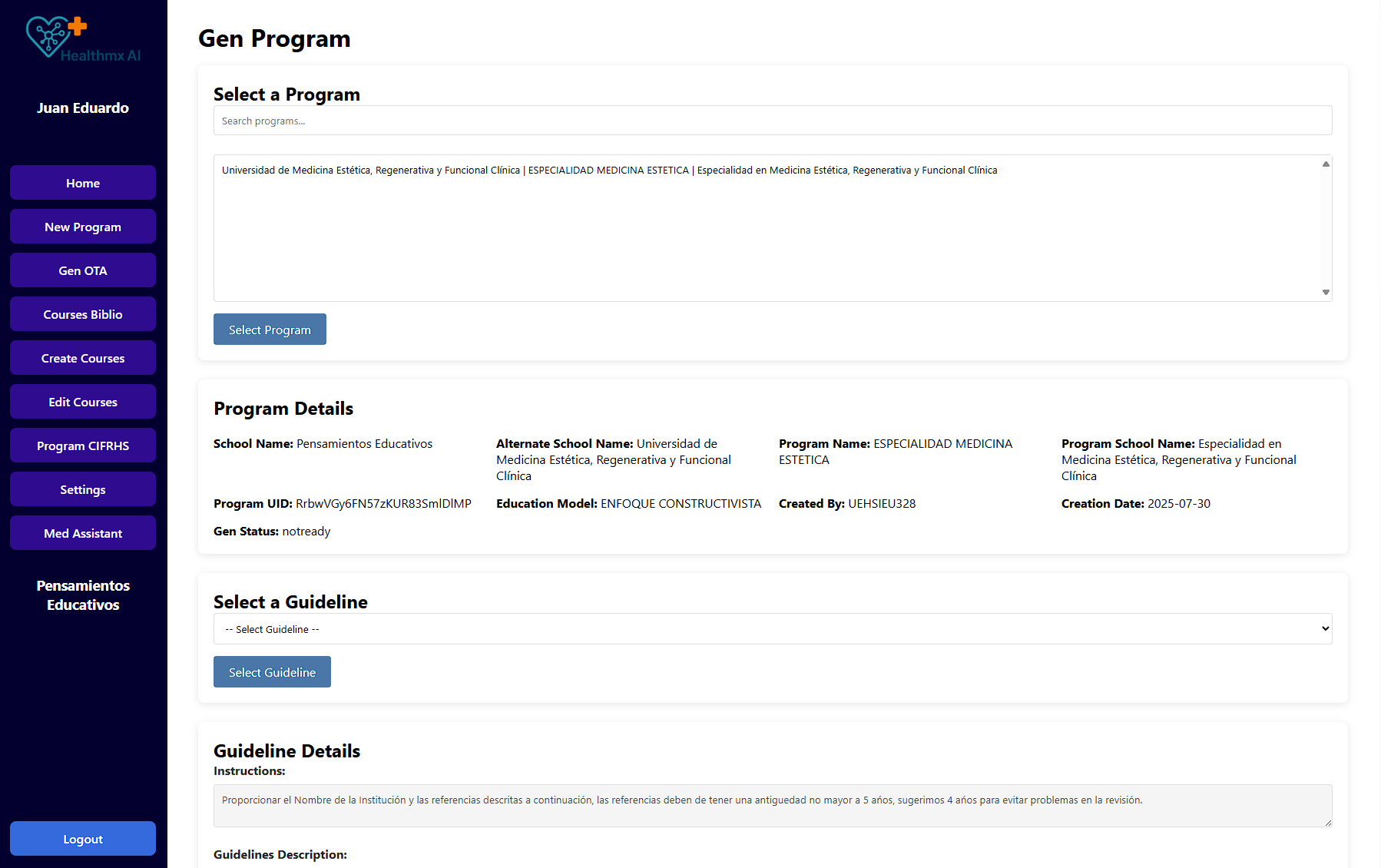Open the Home page from sidebar
Screen dimensions: 1381x868
click(83, 183)
